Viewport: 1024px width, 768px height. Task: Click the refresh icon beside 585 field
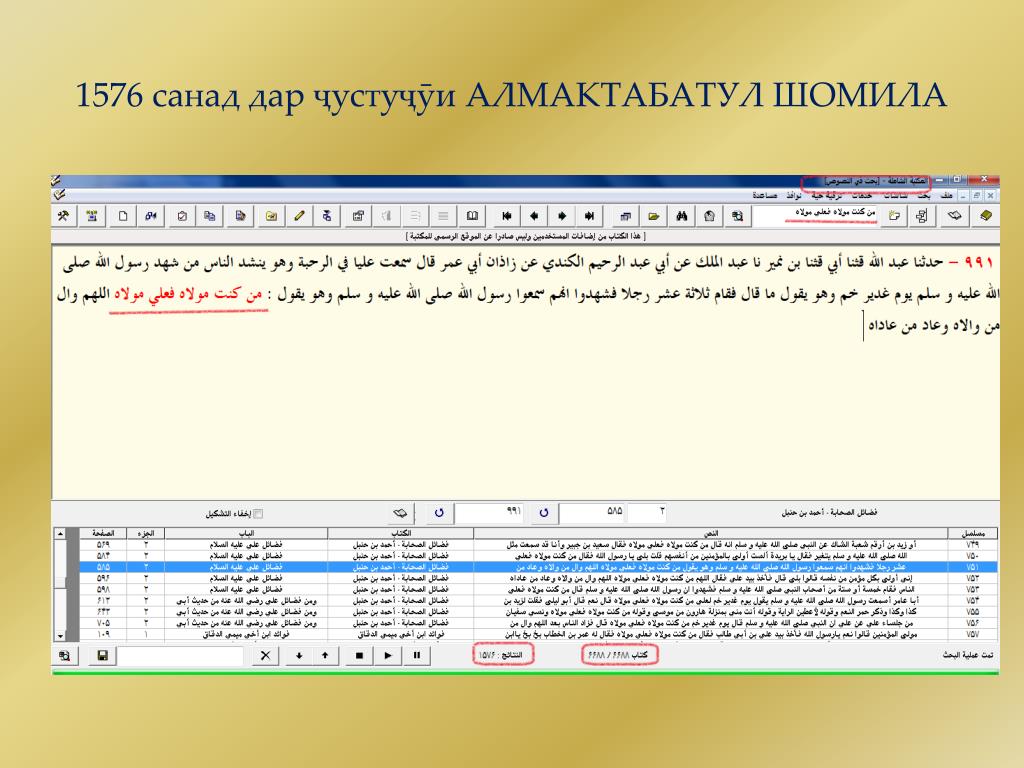544,513
